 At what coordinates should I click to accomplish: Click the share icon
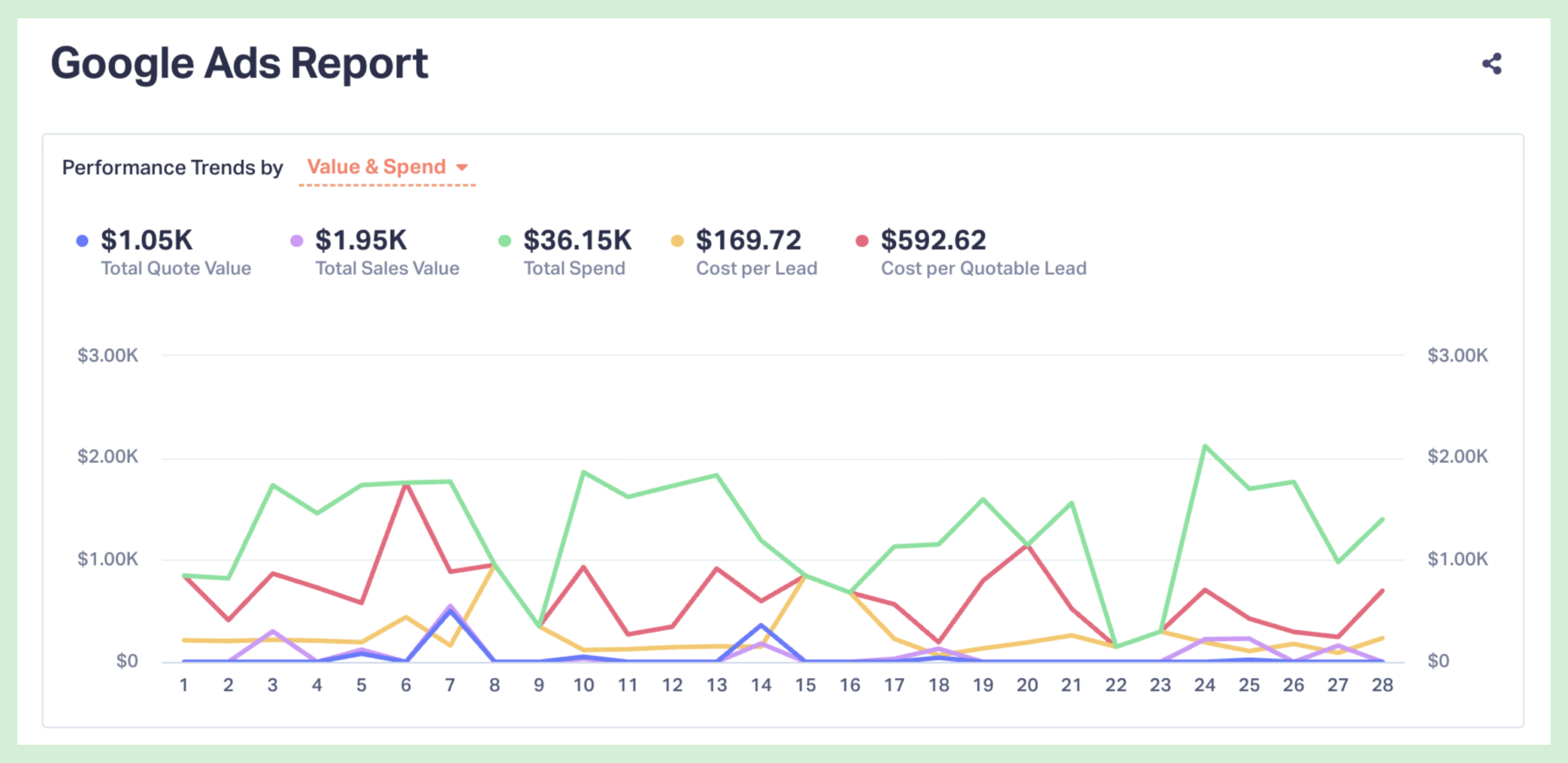pos(1491,64)
